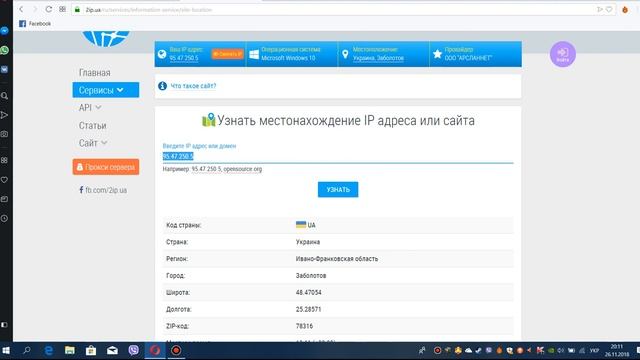Click the city value Заболотов
640x360 pixels.
pyautogui.click(x=311, y=276)
